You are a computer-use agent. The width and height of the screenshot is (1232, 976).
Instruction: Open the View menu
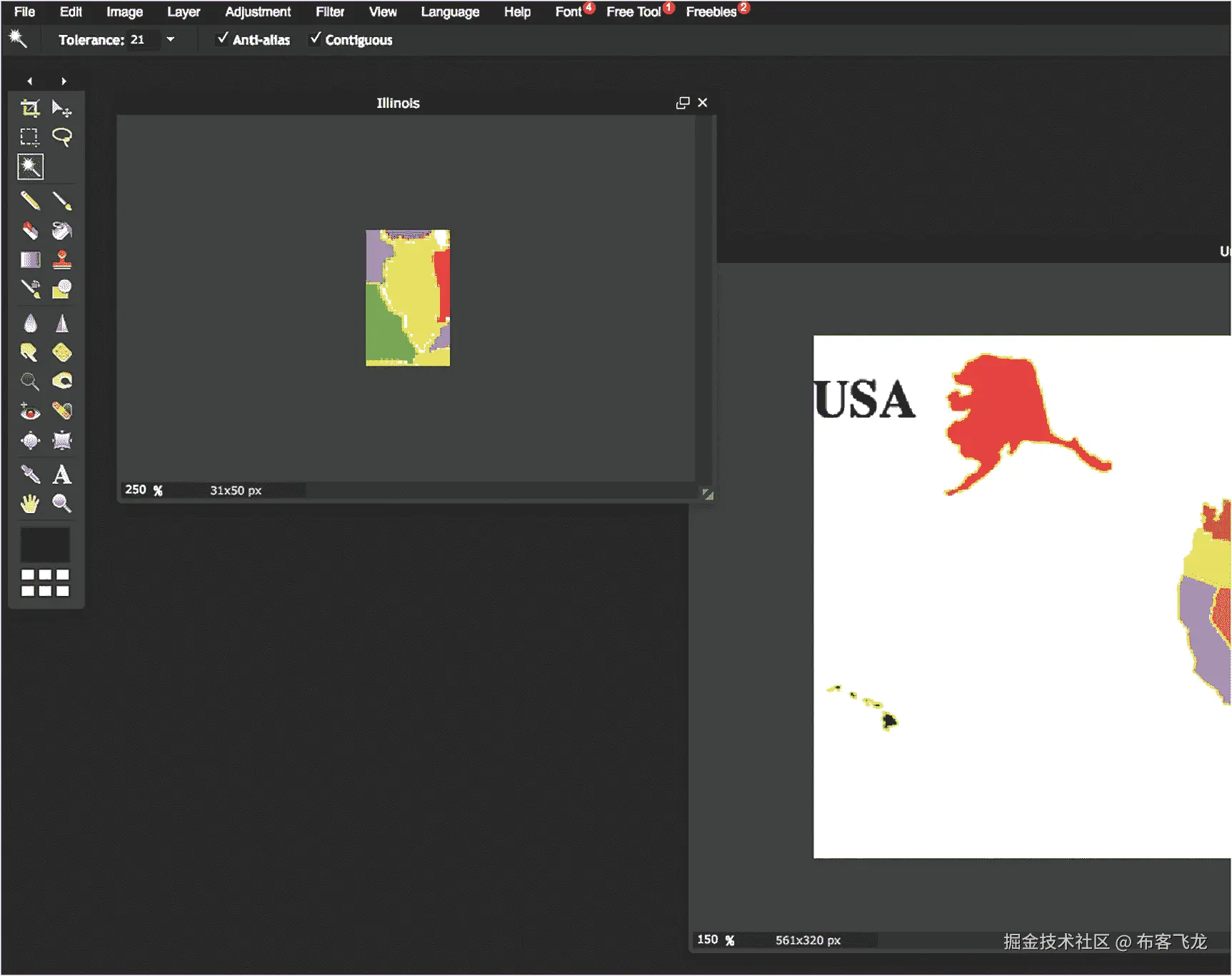point(383,11)
